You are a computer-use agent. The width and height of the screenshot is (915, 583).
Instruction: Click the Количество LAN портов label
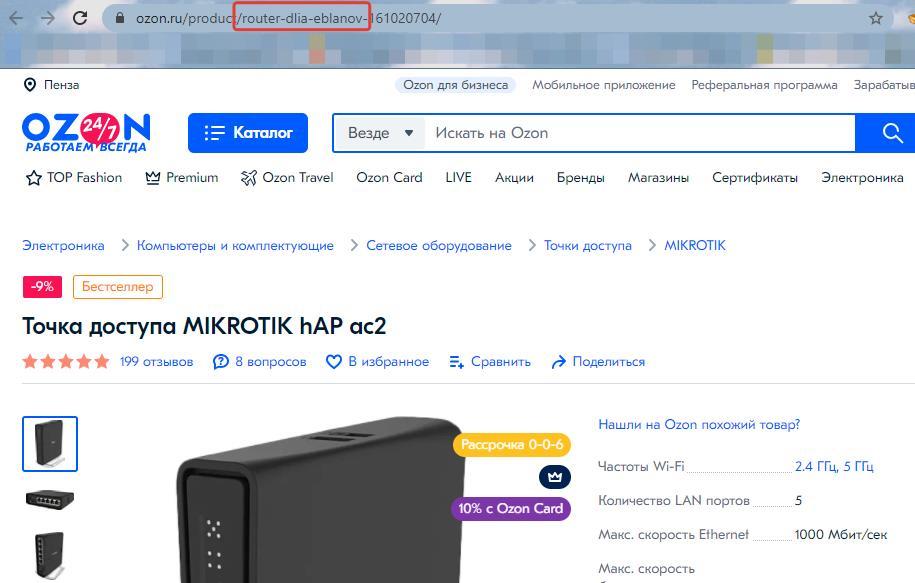coord(673,501)
